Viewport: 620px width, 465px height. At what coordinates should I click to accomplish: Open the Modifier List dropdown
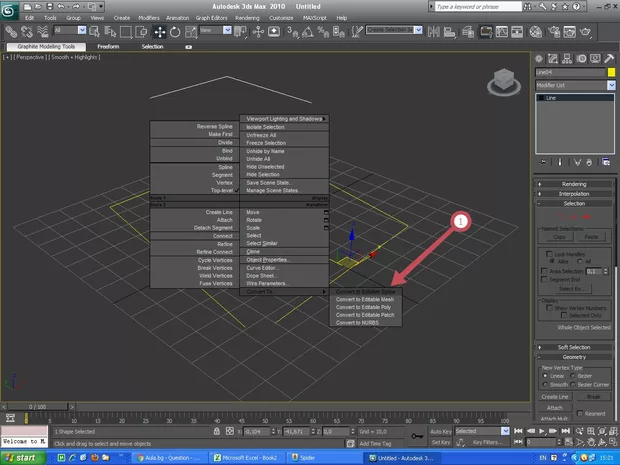point(573,85)
